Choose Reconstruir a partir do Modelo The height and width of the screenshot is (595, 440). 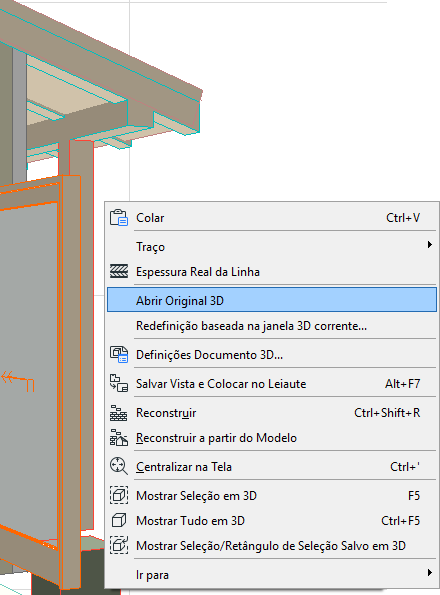[x=272, y=438]
